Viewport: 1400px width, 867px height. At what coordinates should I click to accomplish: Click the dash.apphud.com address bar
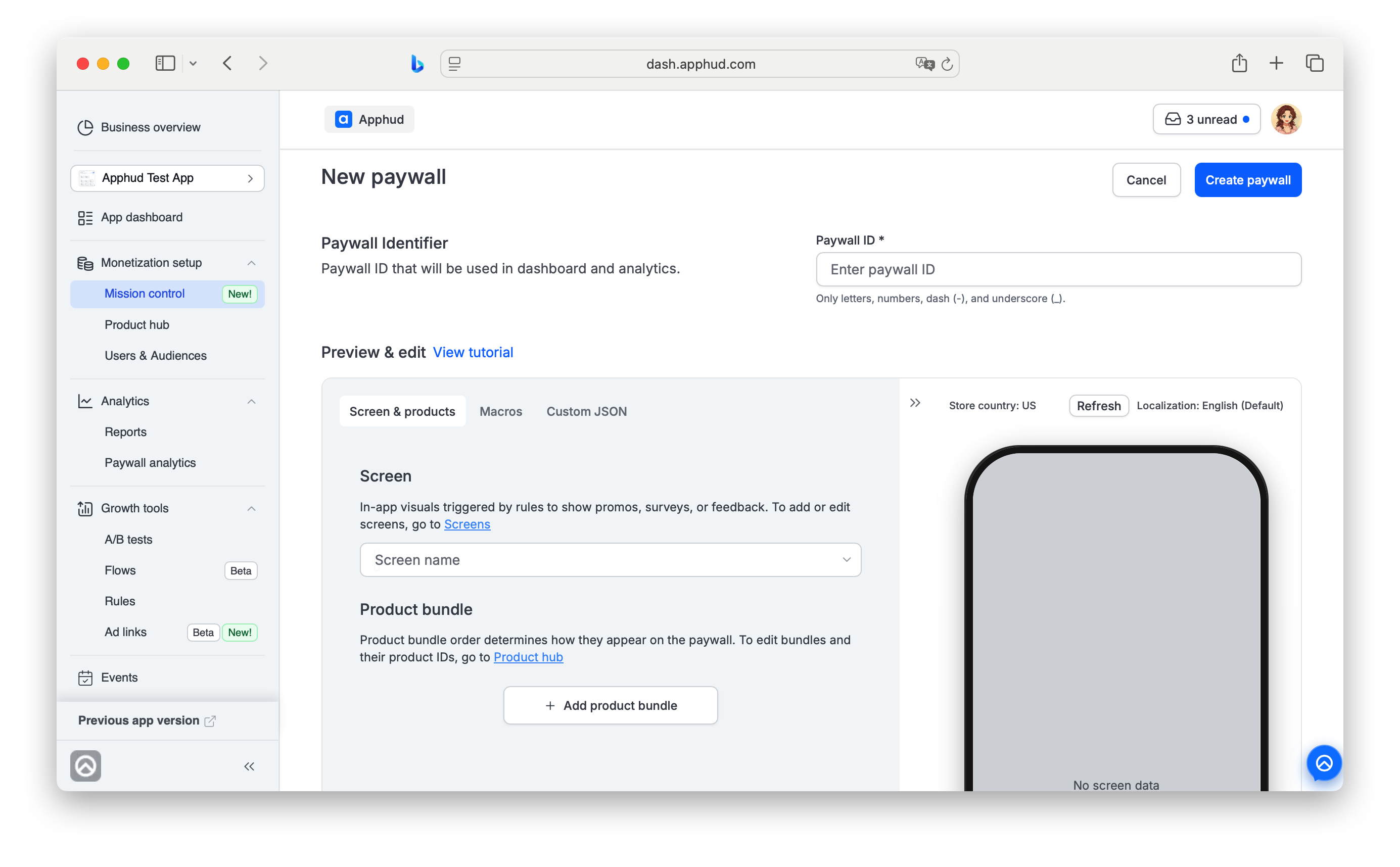click(x=699, y=64)
